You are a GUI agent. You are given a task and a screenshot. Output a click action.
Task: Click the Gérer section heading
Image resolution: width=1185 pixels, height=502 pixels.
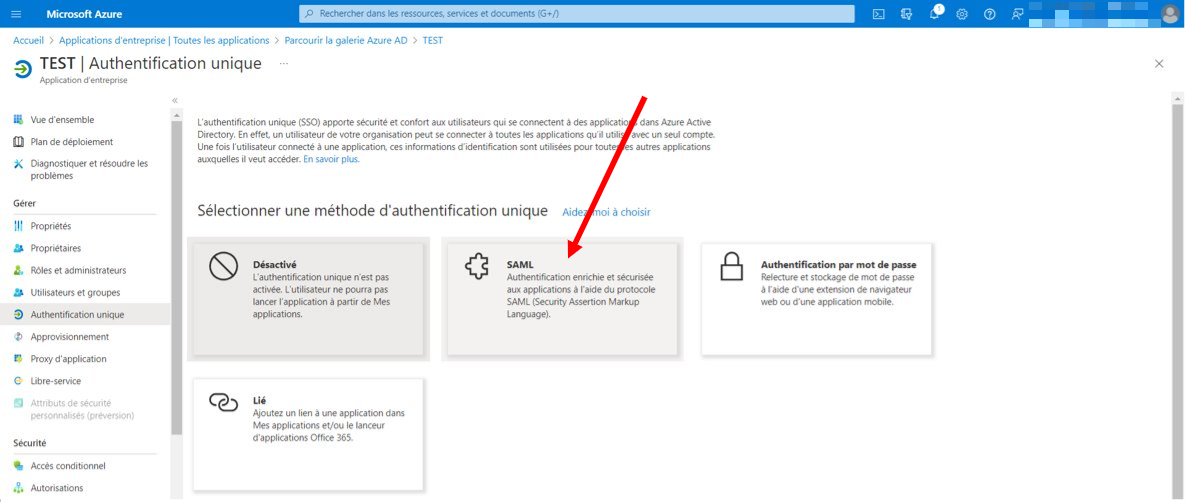pyautogui.click(x=25, y=203)
